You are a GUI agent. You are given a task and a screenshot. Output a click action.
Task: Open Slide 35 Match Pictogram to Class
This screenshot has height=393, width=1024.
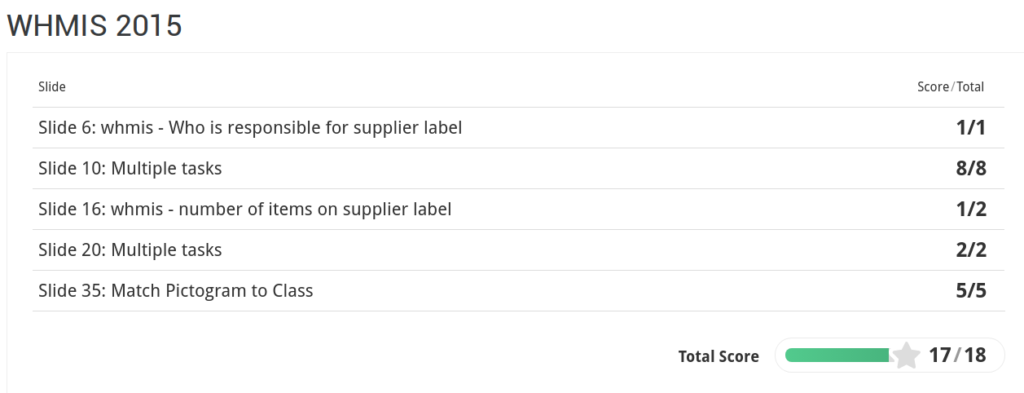point(519,291)
